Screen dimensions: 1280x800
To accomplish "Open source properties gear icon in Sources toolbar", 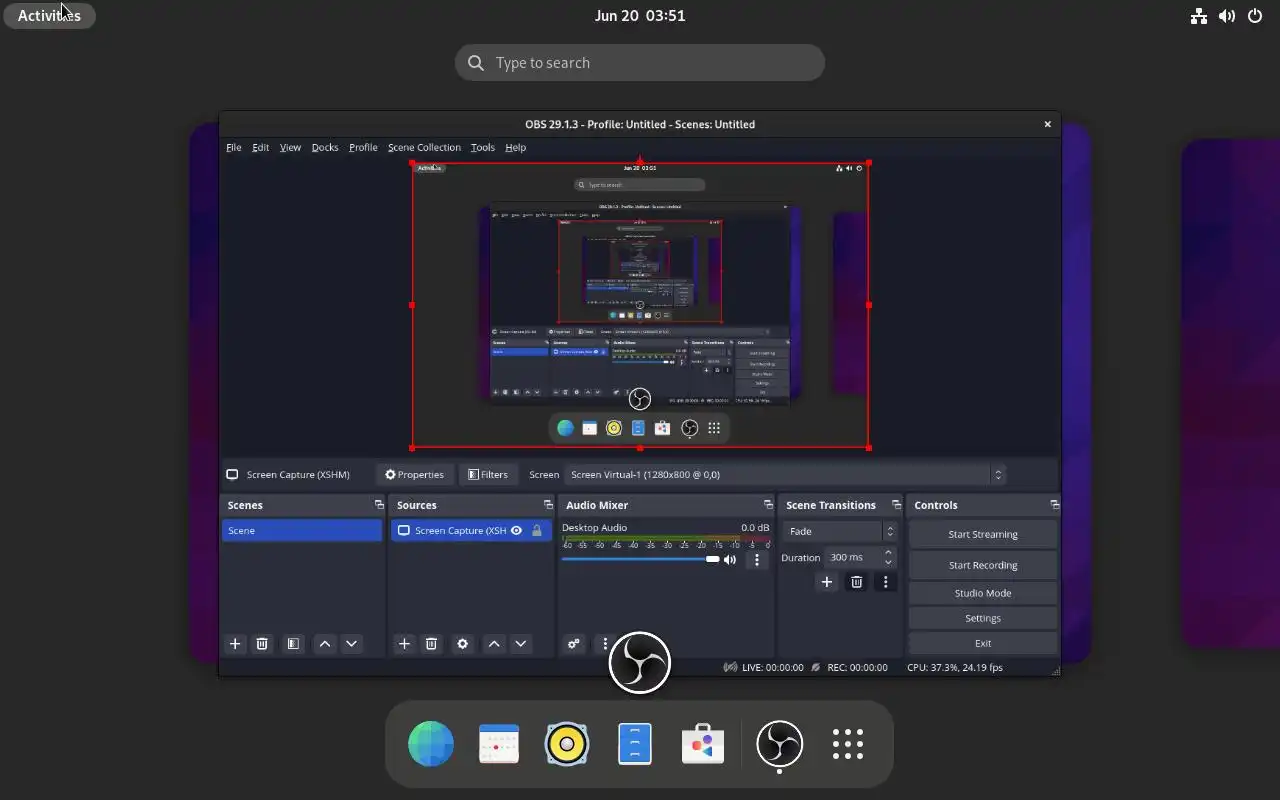I will pyautogui.click(x=462, y=644).
